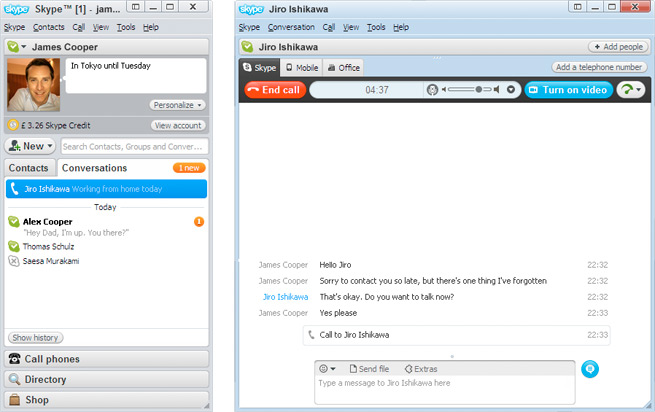Select the Jiro Ishikawa active conversation row

tap(107, 189)
